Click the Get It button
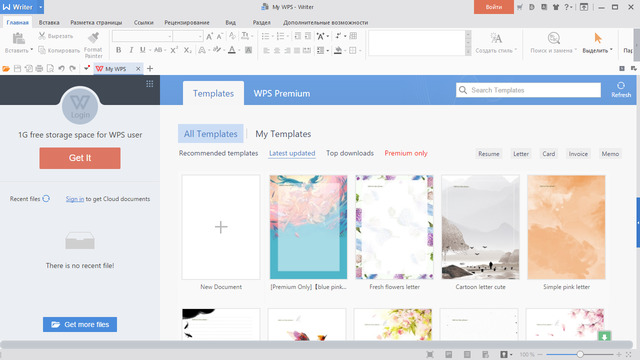The height and width of the screenshot is (360, 640). (80, 158)
